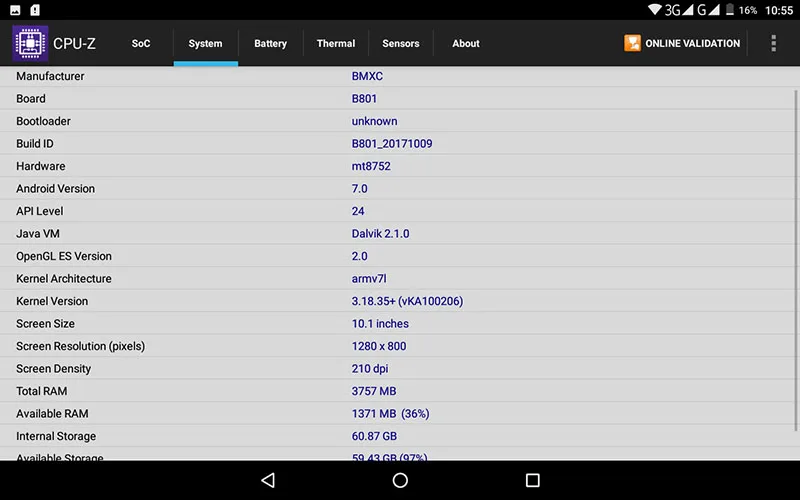Image resolution: width=800 pixels, height=500 pixels.
Task: Open the image notification icon in status bar
Action: tap(15, 10)
